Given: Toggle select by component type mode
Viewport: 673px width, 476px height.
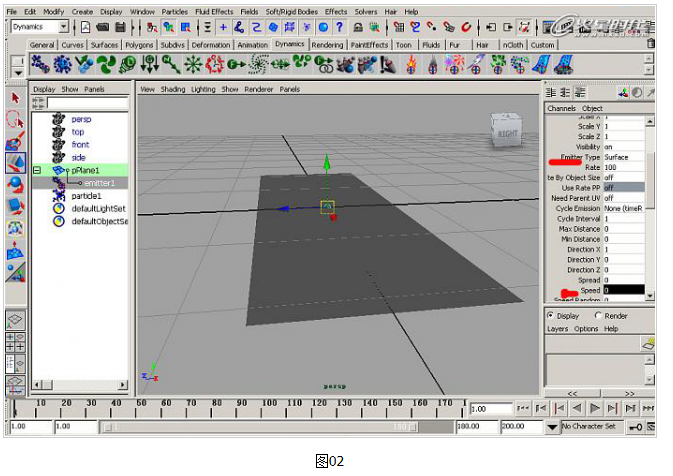Looking at the screenshot, I should tap(185, 27).
